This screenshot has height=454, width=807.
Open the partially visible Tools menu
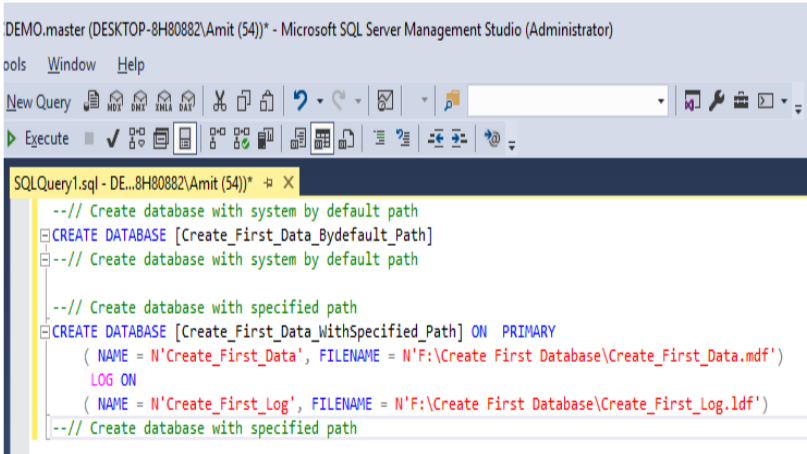[x=14, y=65]
